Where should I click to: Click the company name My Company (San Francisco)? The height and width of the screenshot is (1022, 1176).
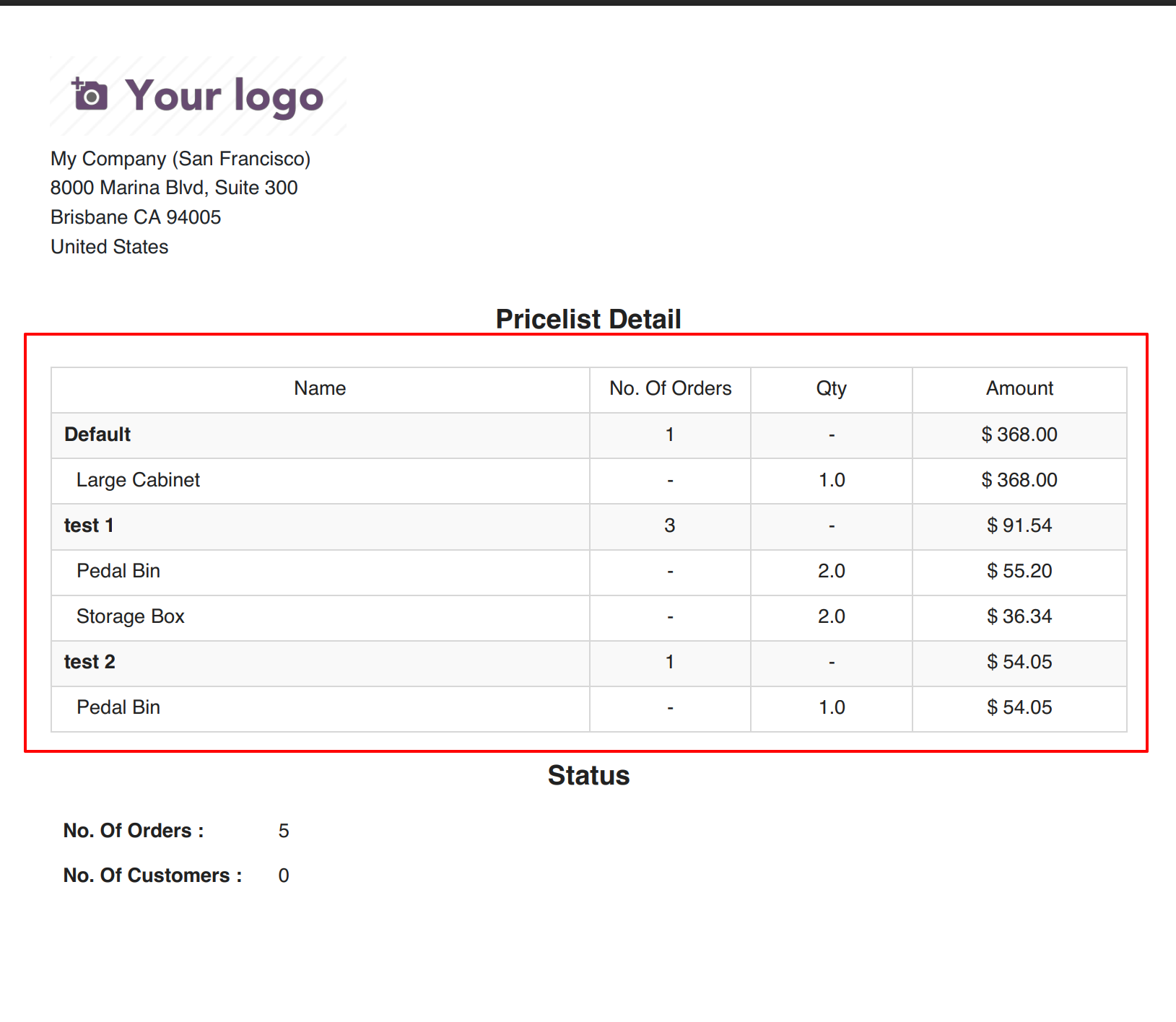tap(180, 159)
